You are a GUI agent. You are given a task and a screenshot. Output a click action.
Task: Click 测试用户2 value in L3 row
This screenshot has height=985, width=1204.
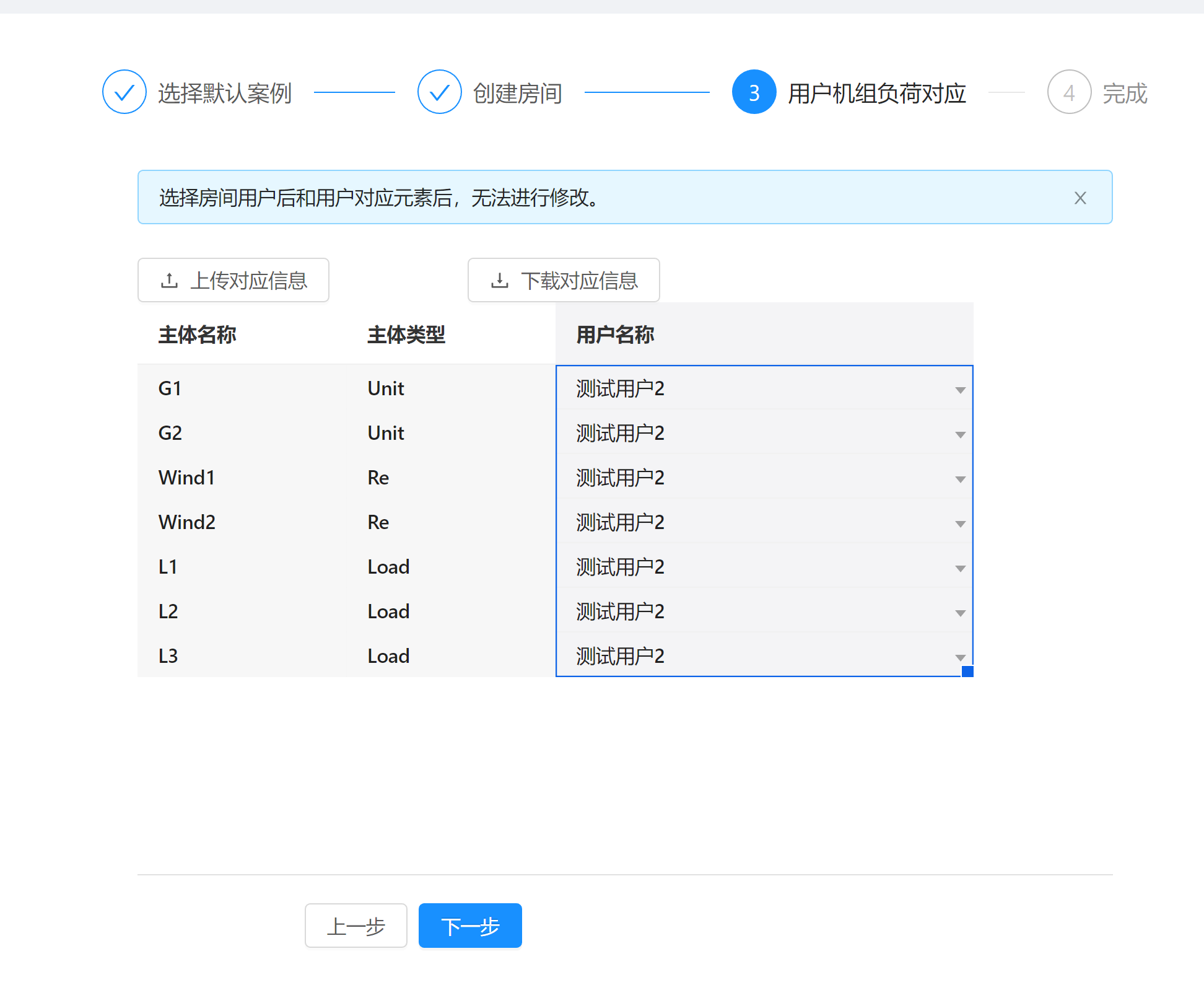click(620, 656)
